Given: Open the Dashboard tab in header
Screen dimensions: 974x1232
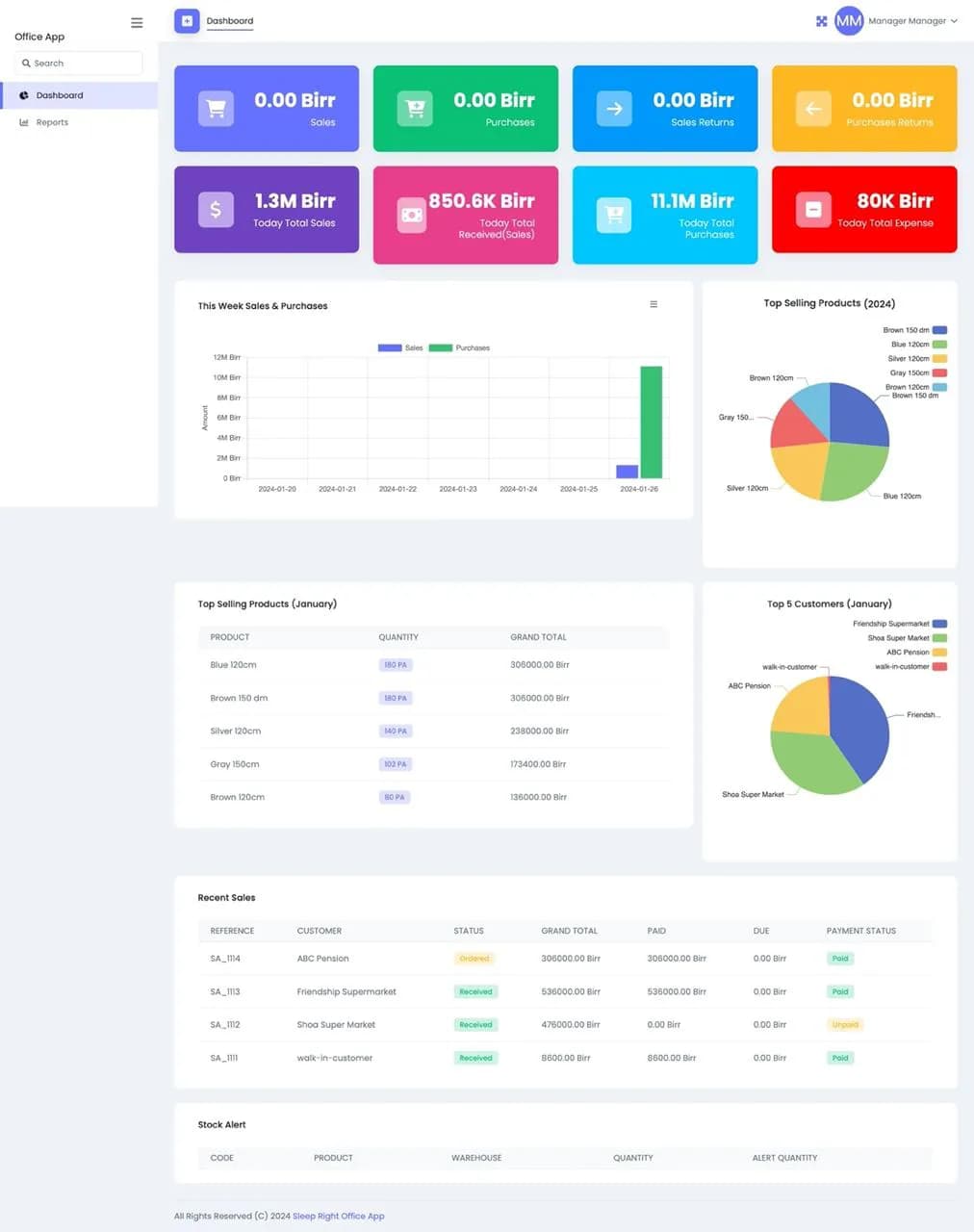Looking at the screenshot, I should [x=230, y=21].
